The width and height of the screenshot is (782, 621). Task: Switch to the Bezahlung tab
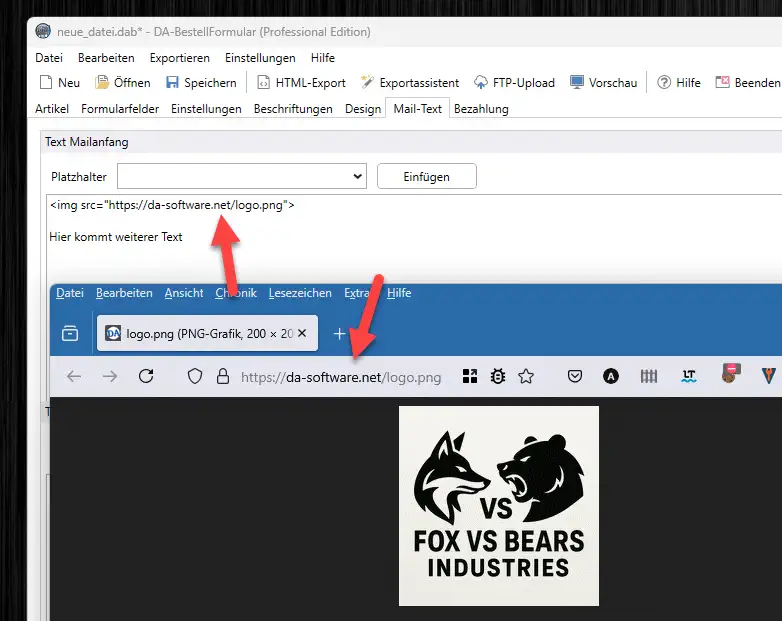(481, 109)
